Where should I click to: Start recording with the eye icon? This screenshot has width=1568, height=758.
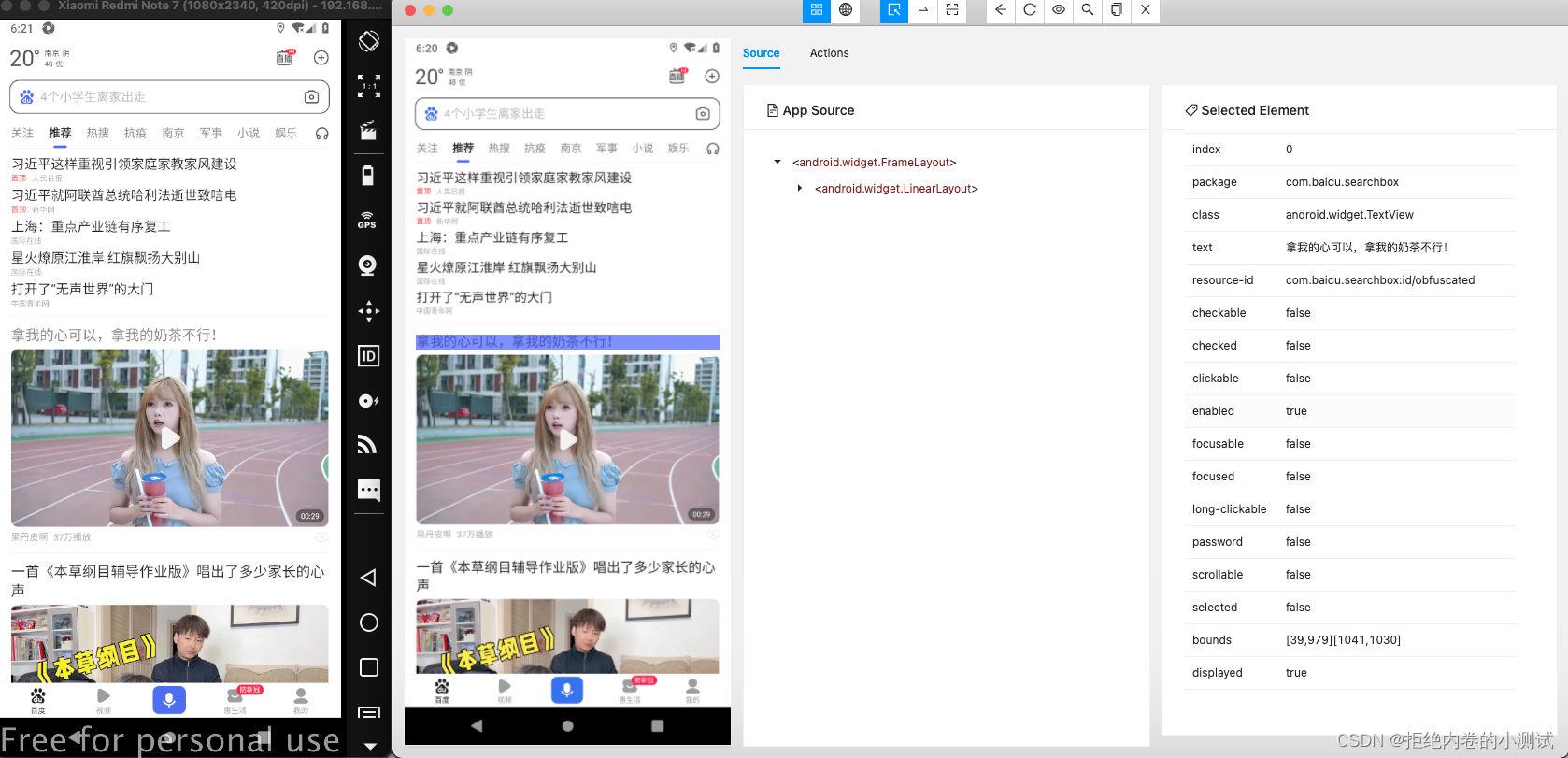[1059, 9]
